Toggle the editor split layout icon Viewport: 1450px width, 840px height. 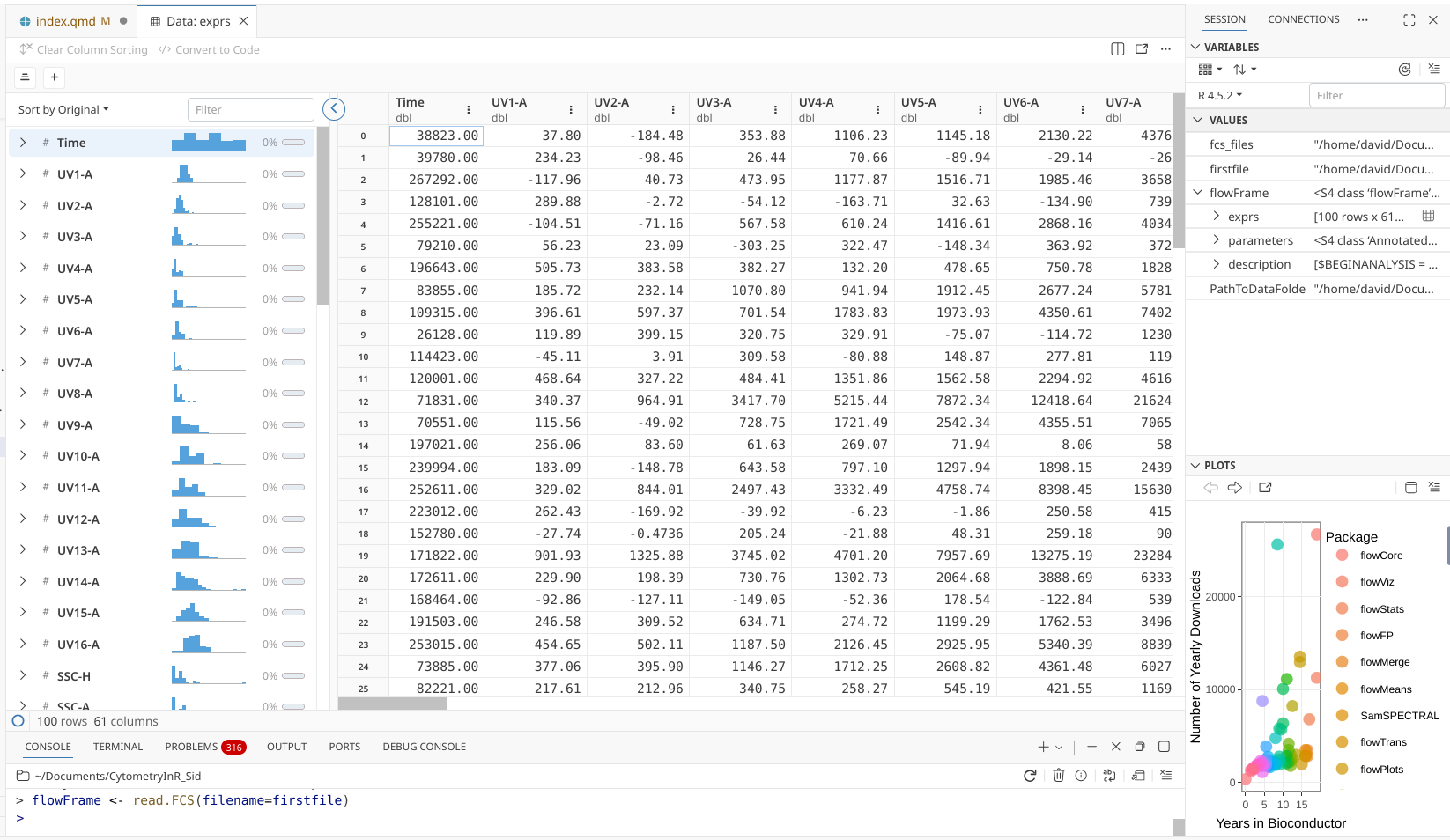1117,49
